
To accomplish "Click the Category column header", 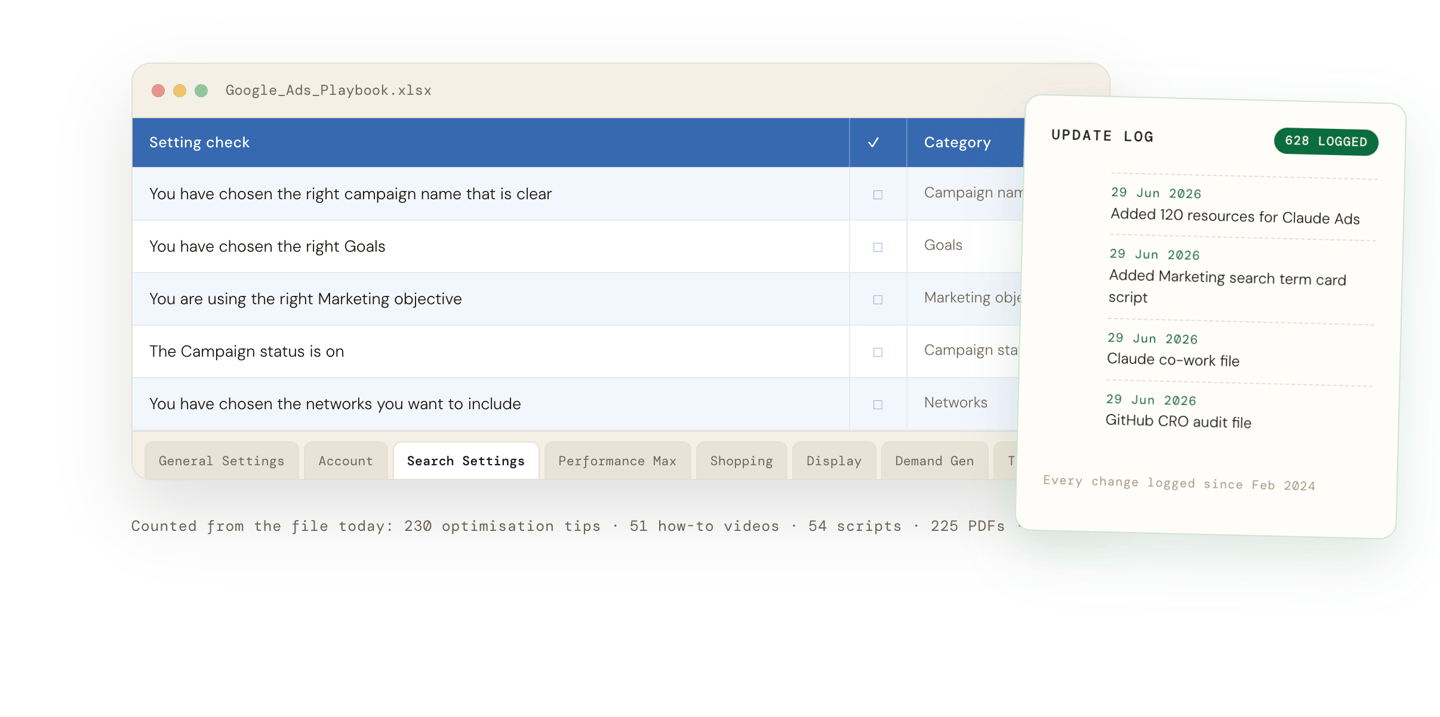I will (957, 143).
